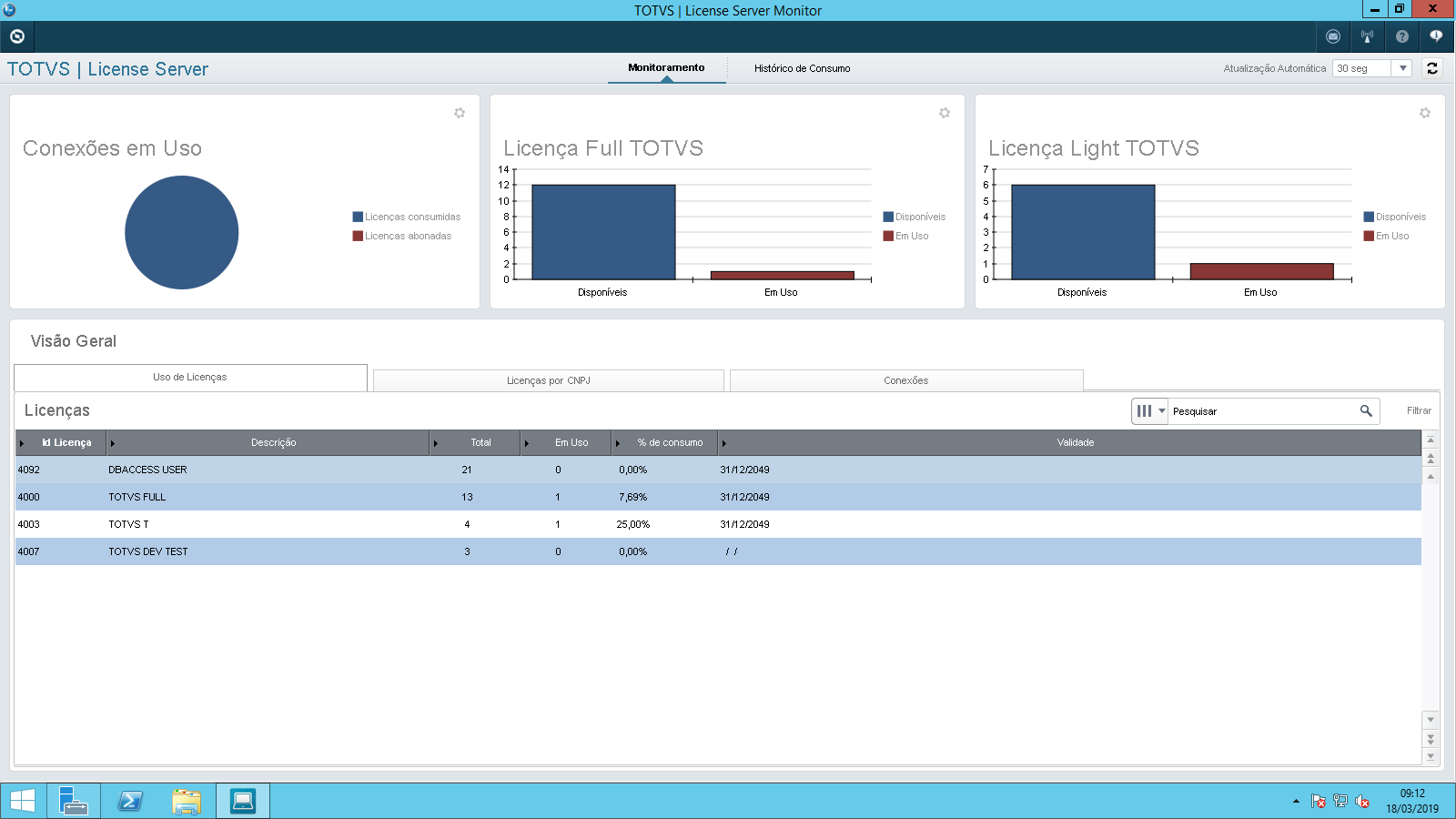Click the blue Conexões em Uso pie chart
The height and width of the screenshot is (819, 1456).
tap(182, 232)
